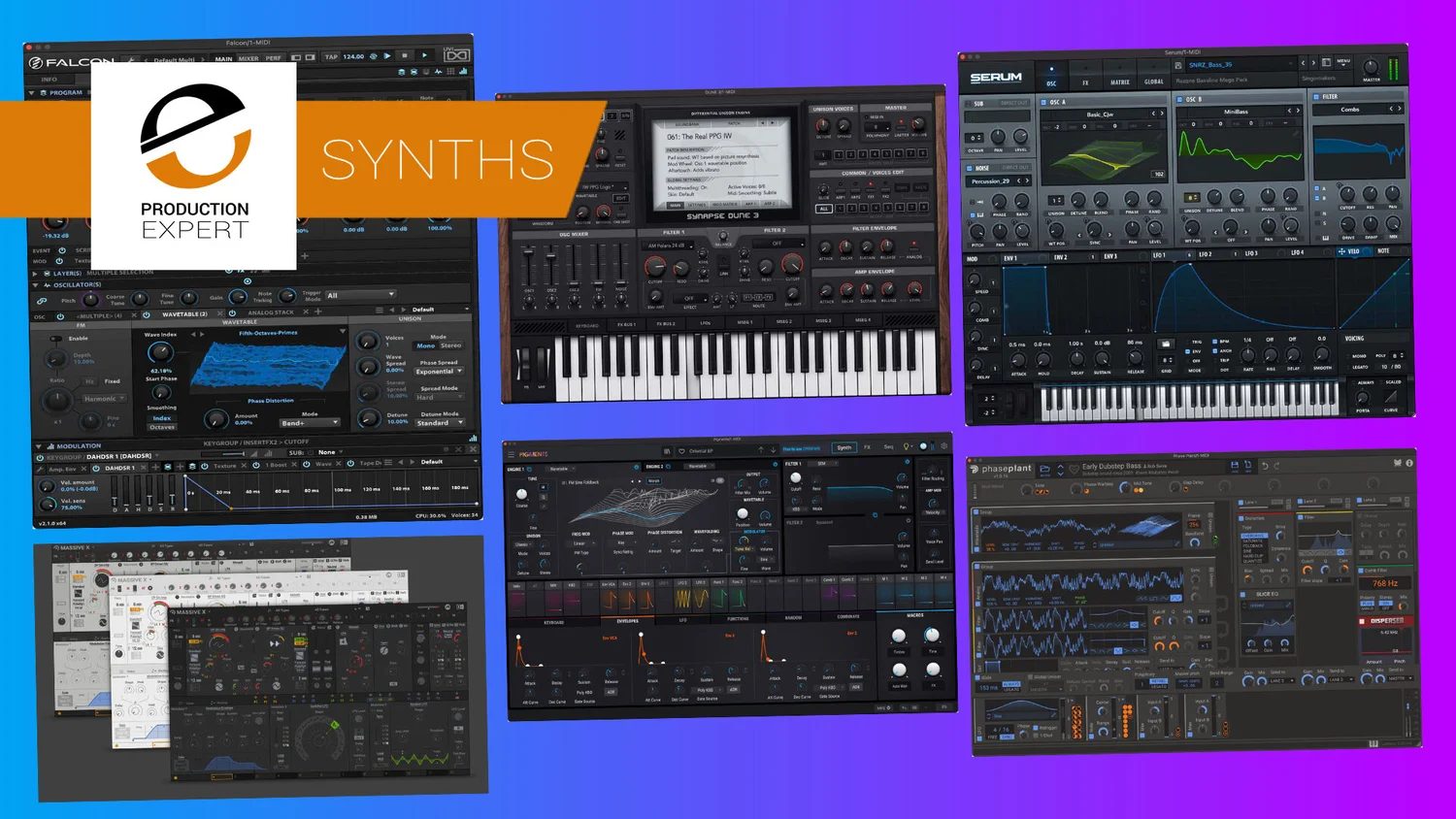The image size is (1456, 819).
Task: Open the Wavetable engine type dropdown in Pigments
Action: coord(561,467)
